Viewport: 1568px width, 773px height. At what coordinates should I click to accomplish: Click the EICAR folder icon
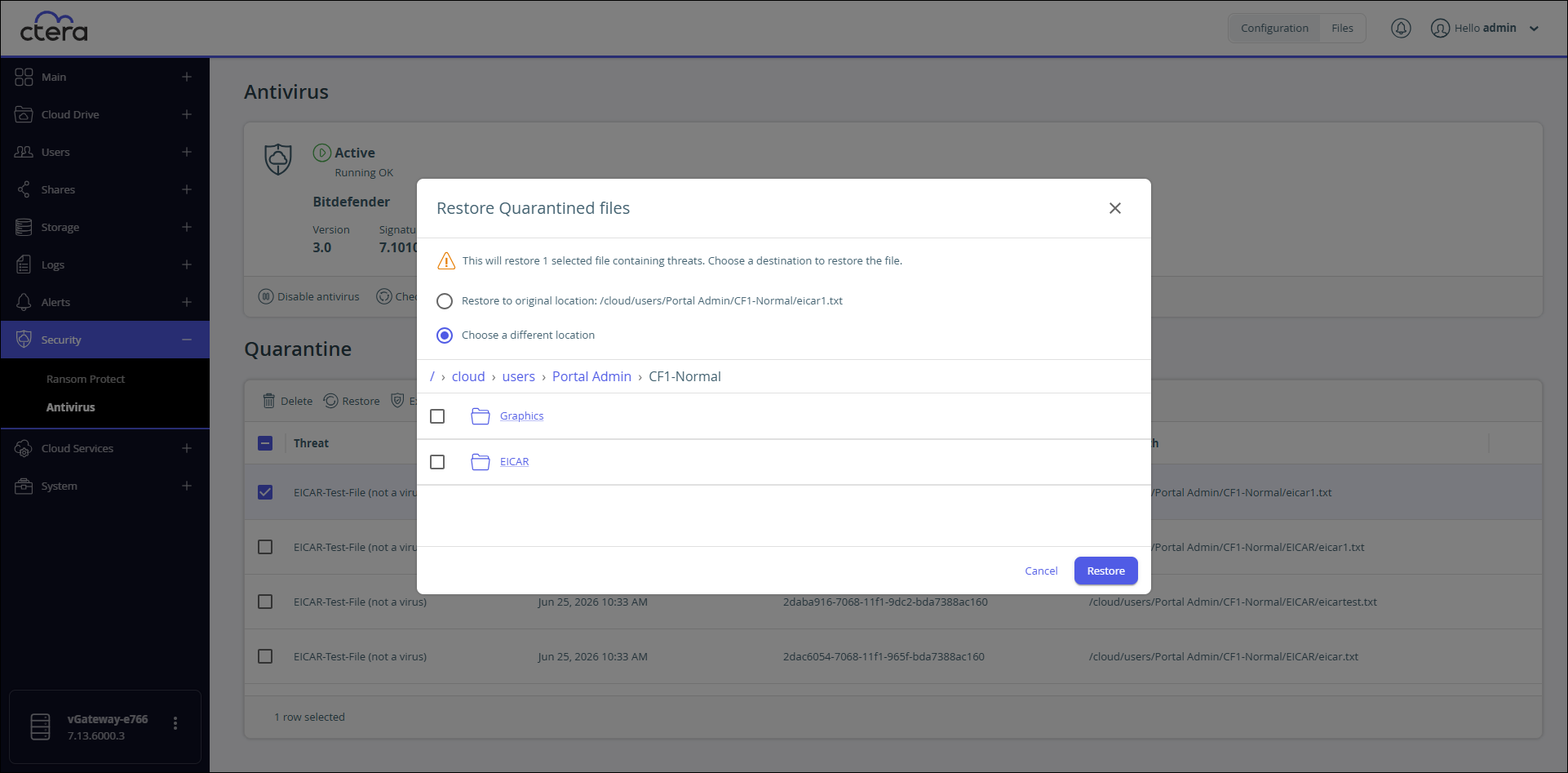(x=481, y=462)
